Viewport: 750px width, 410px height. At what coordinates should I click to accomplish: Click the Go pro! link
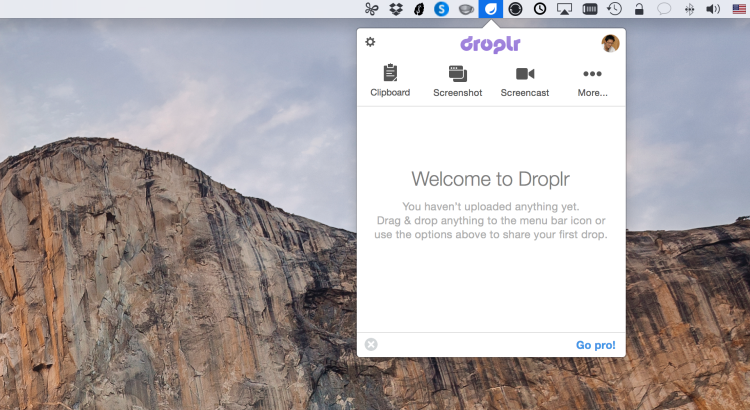596,345
